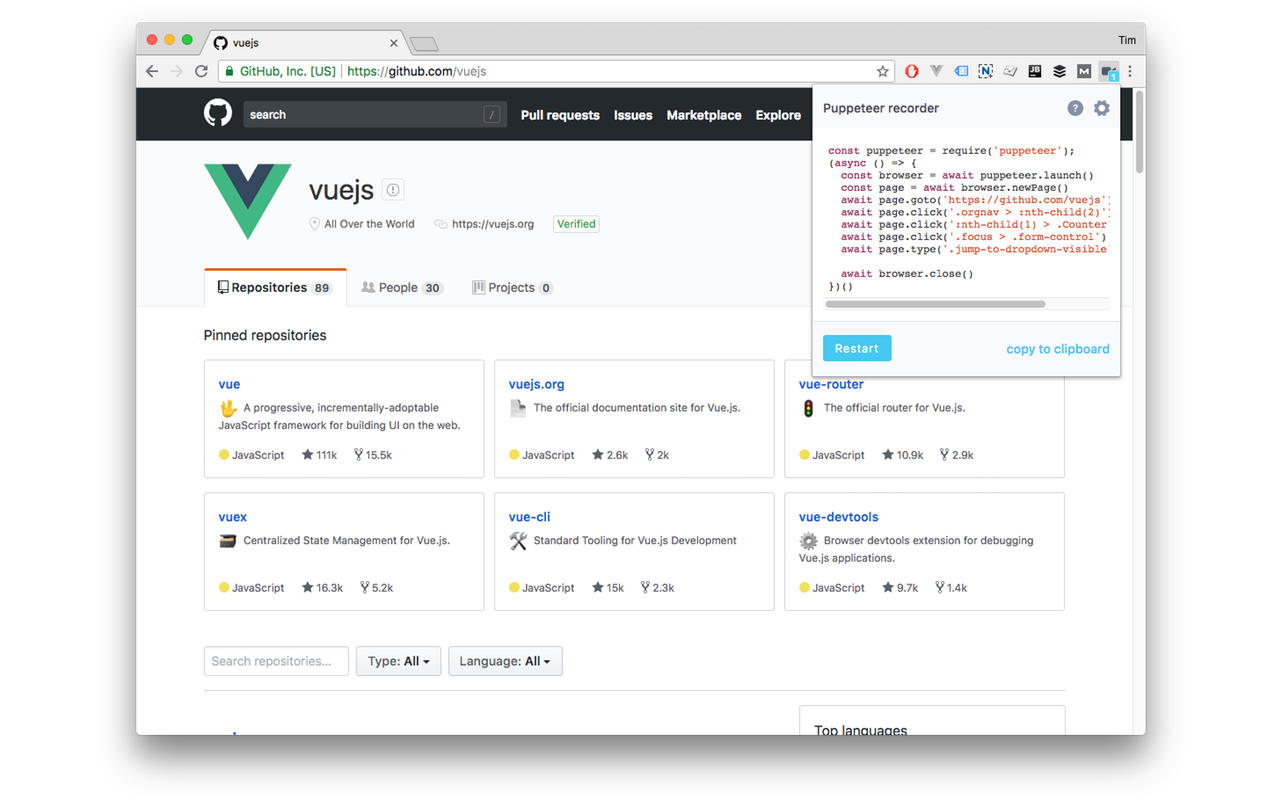Click the horizontal scrollbar under the code
This screenshot has width=1280, height=800.
[x=935, y=304]
